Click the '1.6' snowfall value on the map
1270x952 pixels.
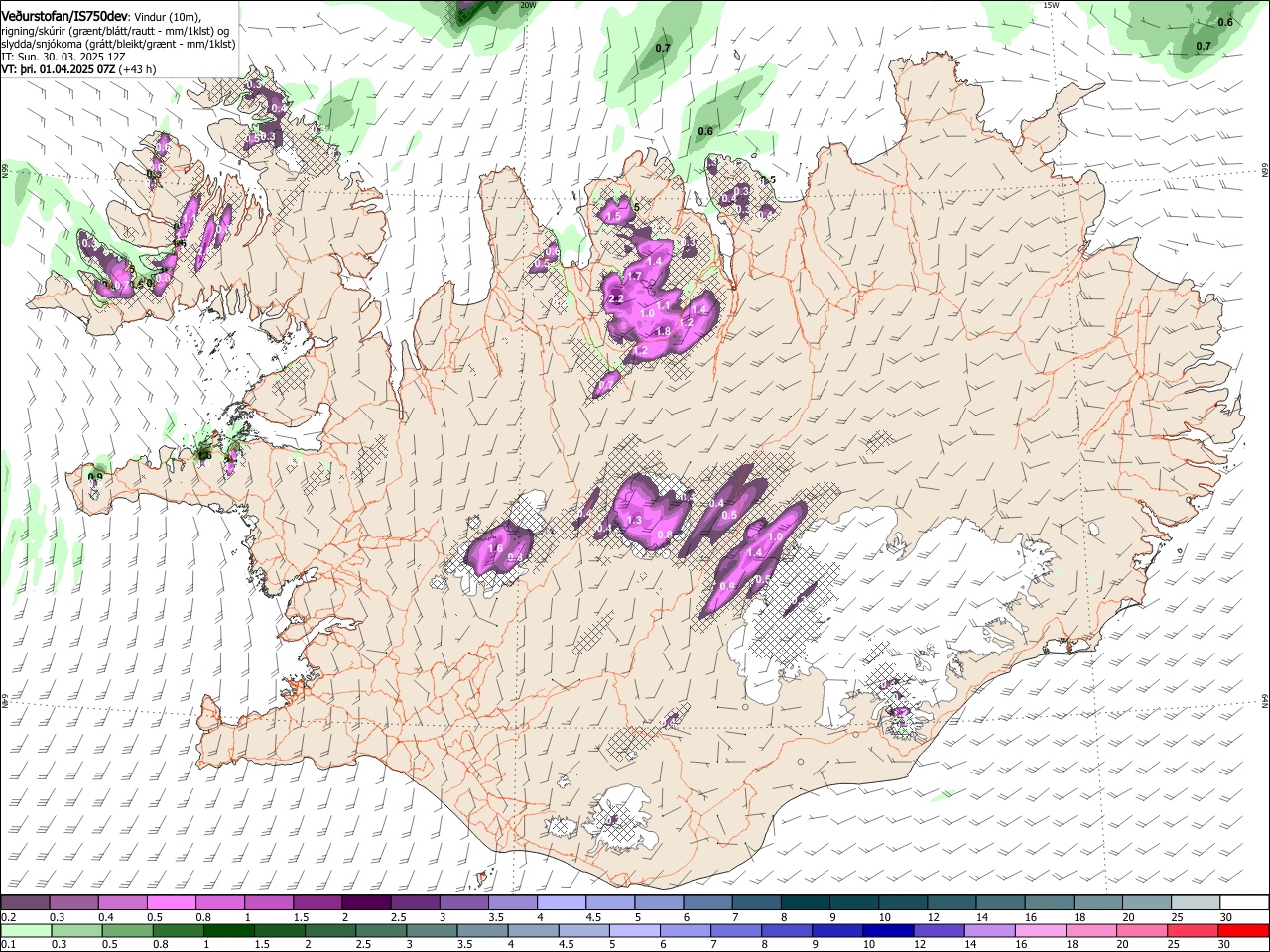tap(496, 548)
